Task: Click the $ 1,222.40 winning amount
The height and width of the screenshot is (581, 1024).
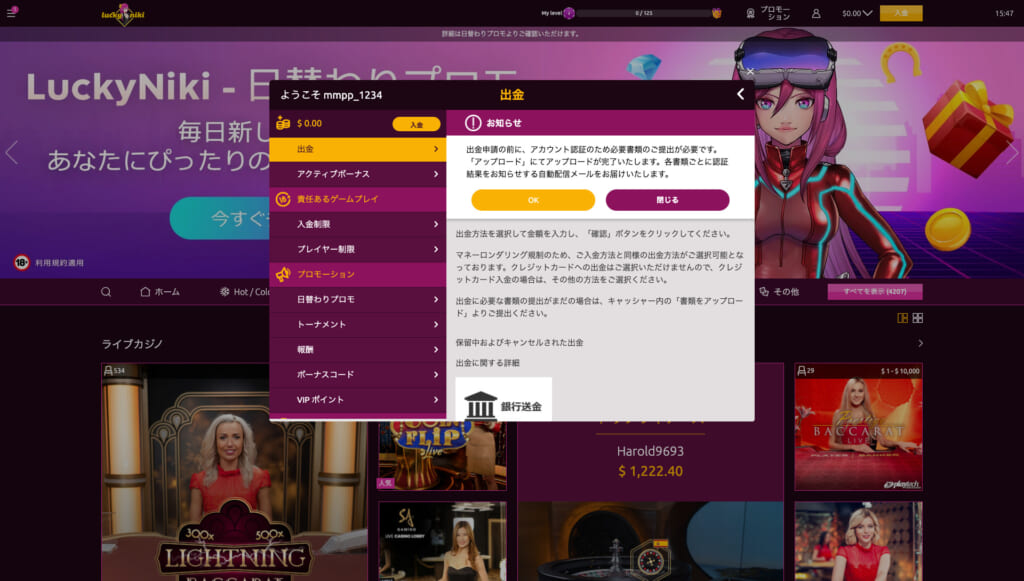Action: point(650,471)
